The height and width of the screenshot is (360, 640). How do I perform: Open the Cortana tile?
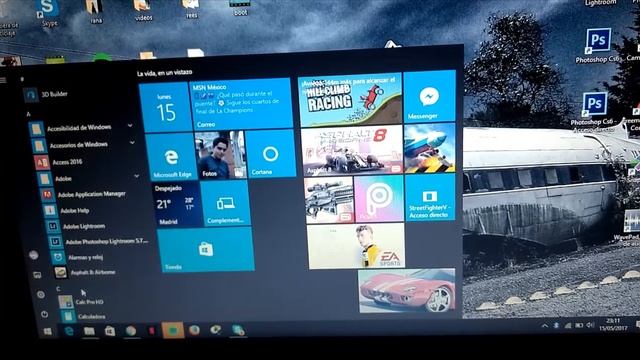pos(270,153)
